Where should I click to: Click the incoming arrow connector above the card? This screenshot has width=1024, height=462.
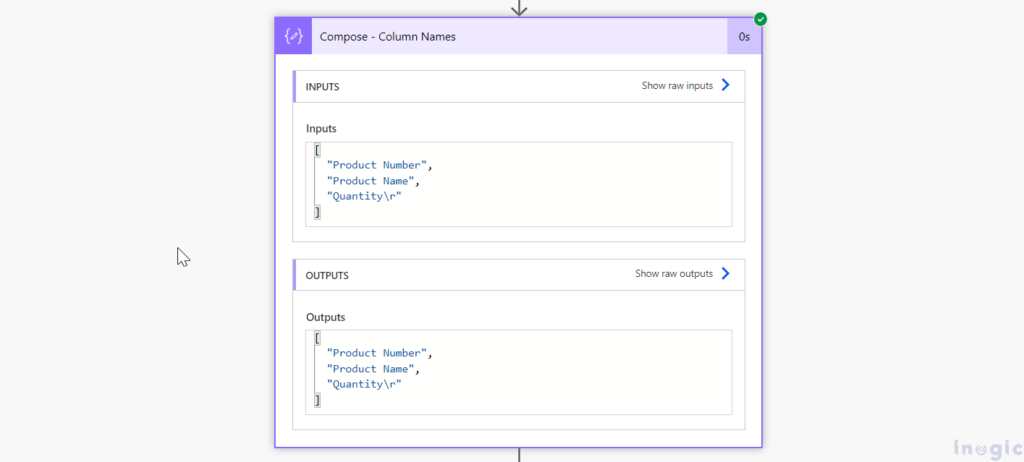coord(518,8)
